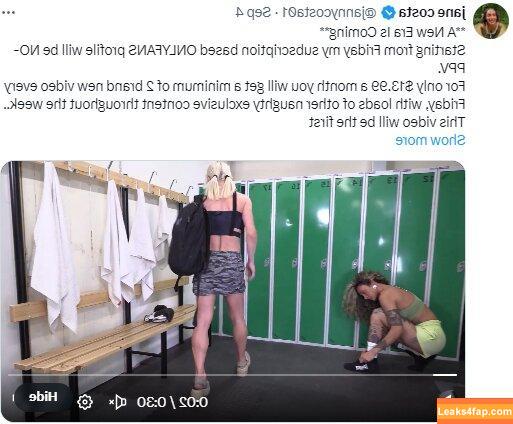Play the locker room video thumbnail
513x424 pixels.
coord(232,267)
